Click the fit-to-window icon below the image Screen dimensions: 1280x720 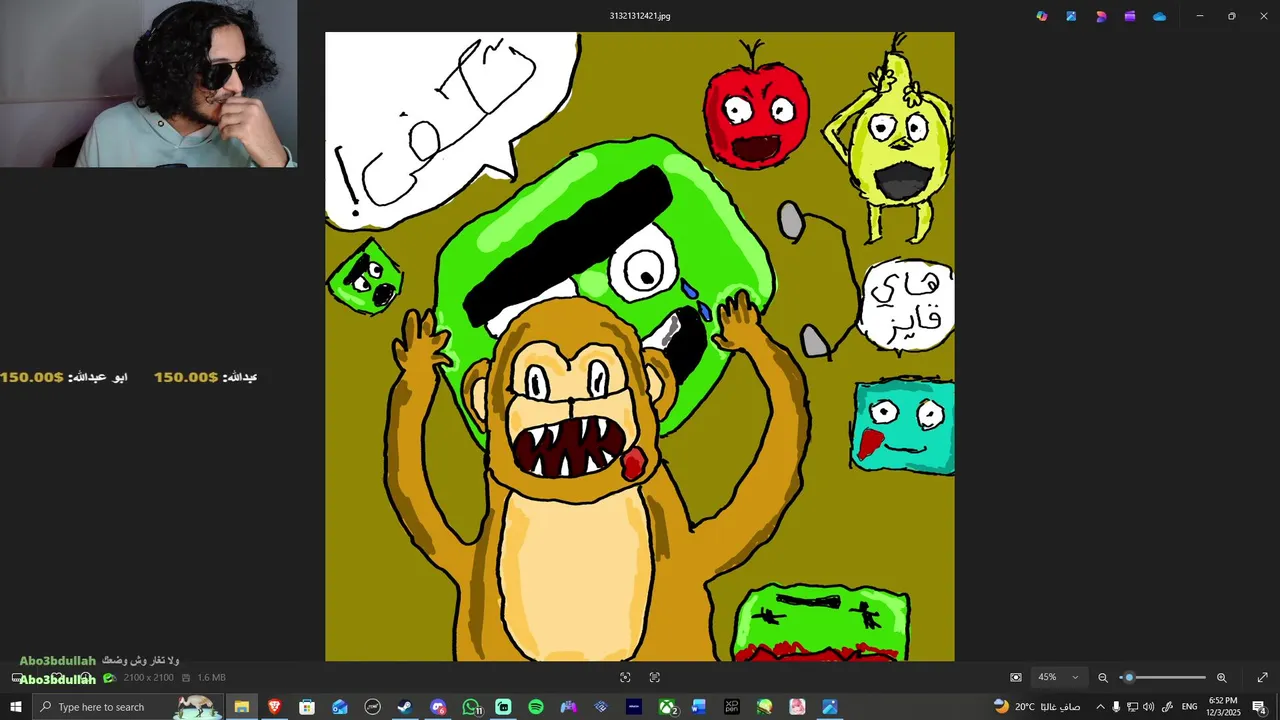point(625,677)
